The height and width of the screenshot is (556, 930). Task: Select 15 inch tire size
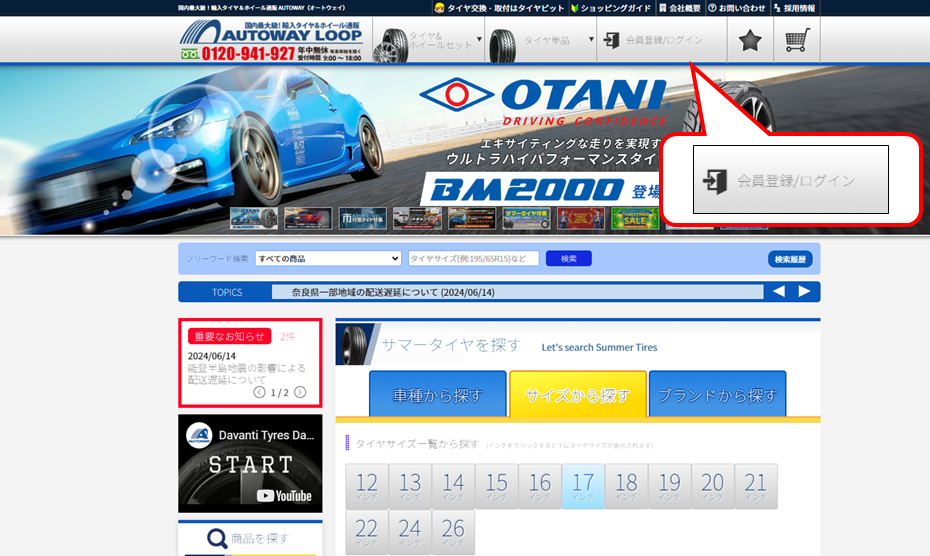[x=496, y=487]
